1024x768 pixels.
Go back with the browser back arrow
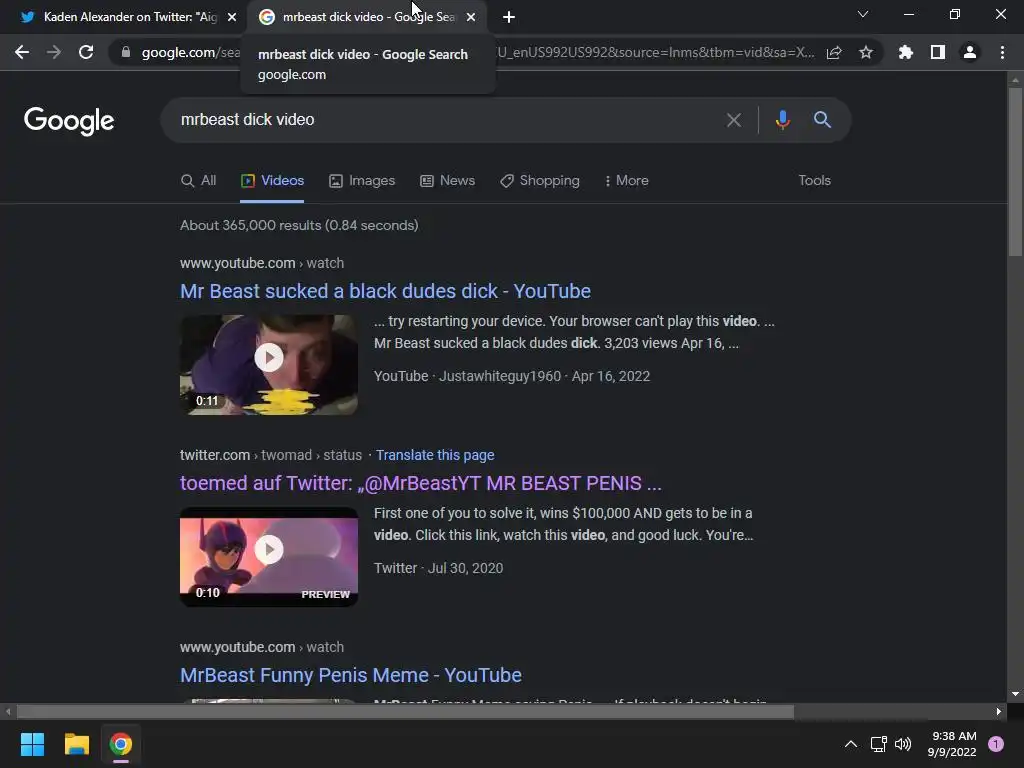(x=22, y=52)
